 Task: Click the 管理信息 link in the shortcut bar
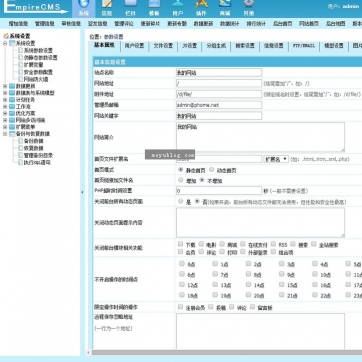pos(44,24)
